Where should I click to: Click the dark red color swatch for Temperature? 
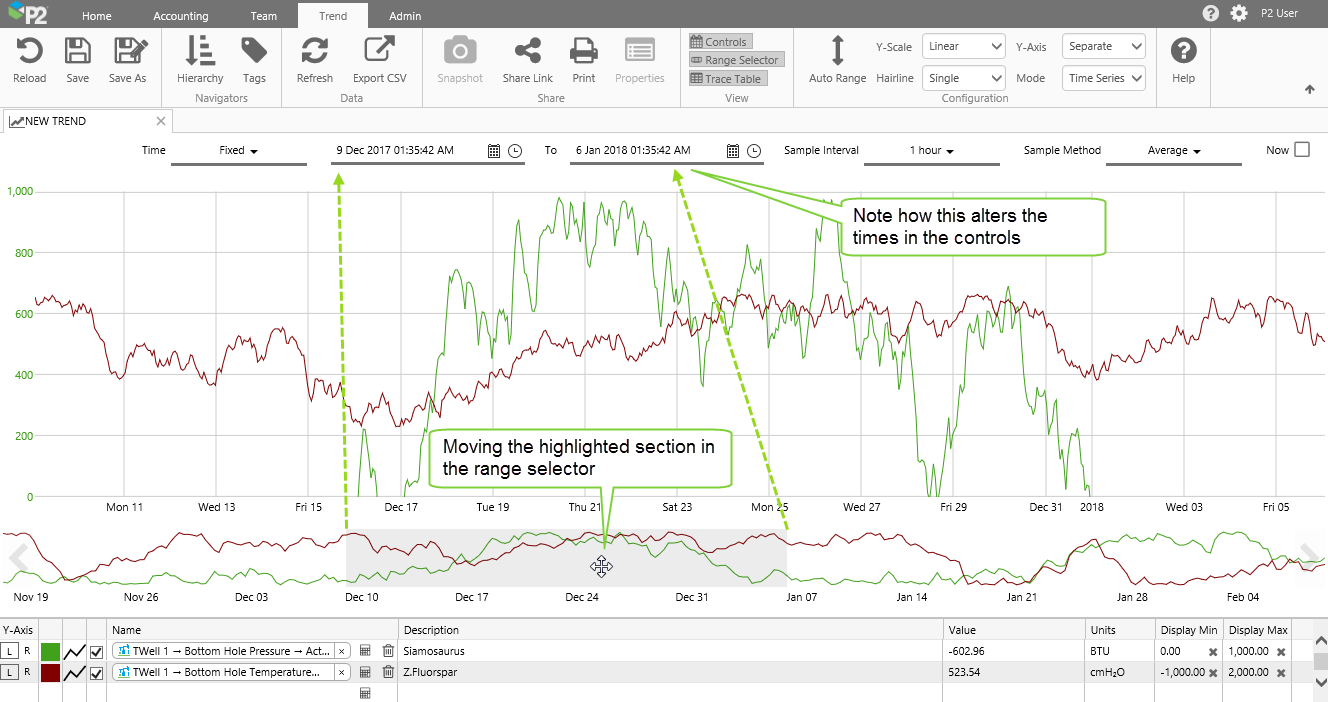pos(50,673)
